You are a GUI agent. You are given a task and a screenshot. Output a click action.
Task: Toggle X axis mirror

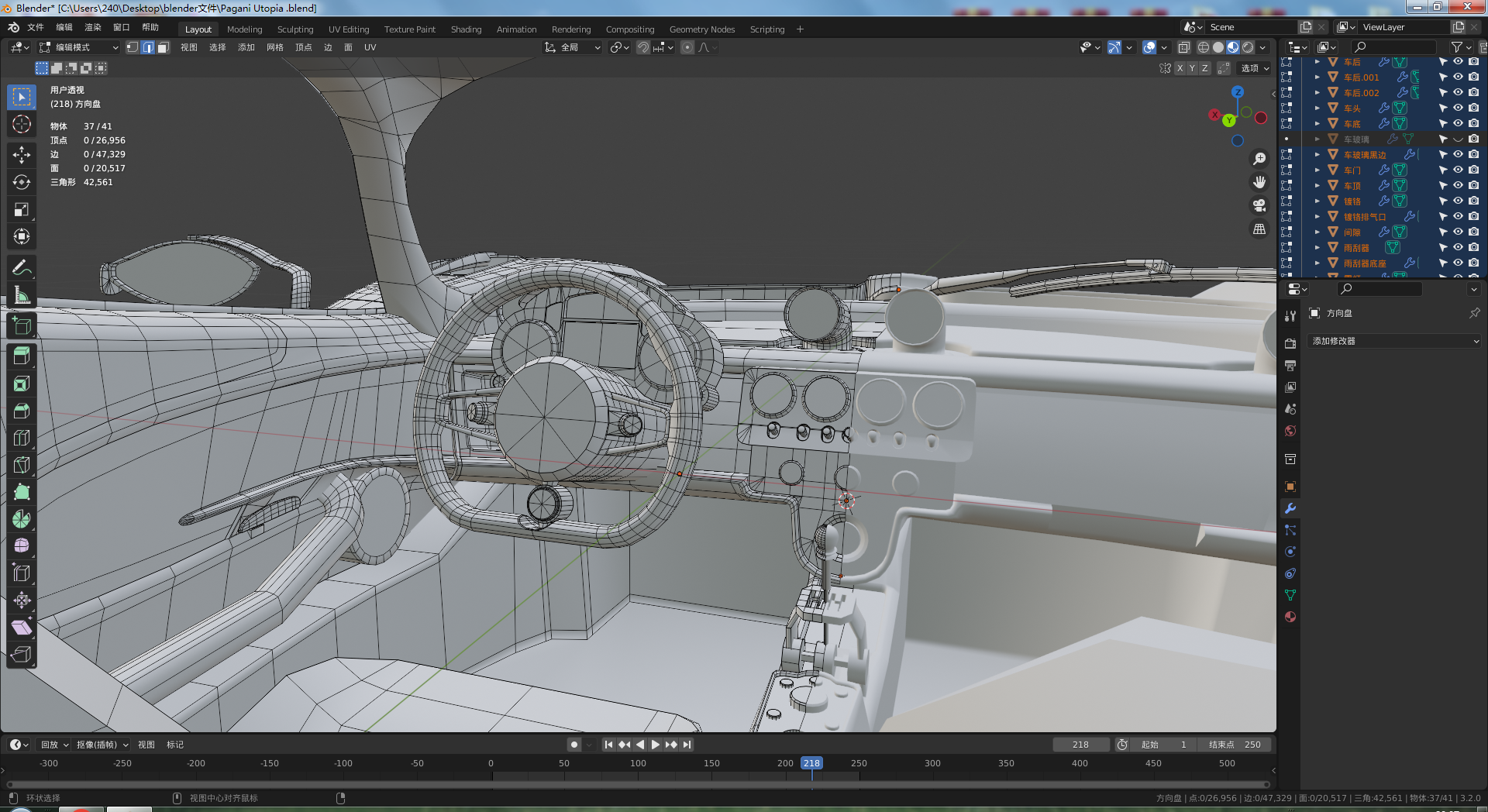(x=1180, y=68)
